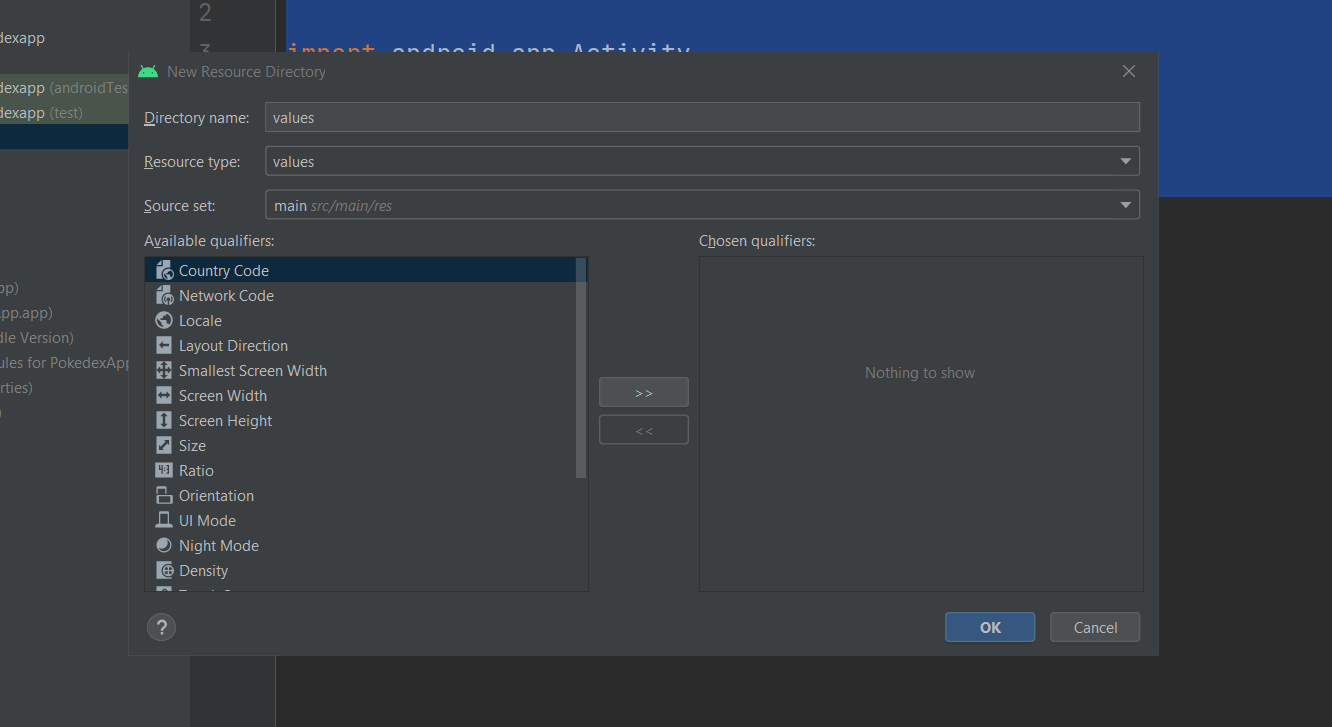The width and height of the screenshot is (1332, 727).
Task: Click the available qualifiers list scrollbar
Action: click(x=581, y=368)
